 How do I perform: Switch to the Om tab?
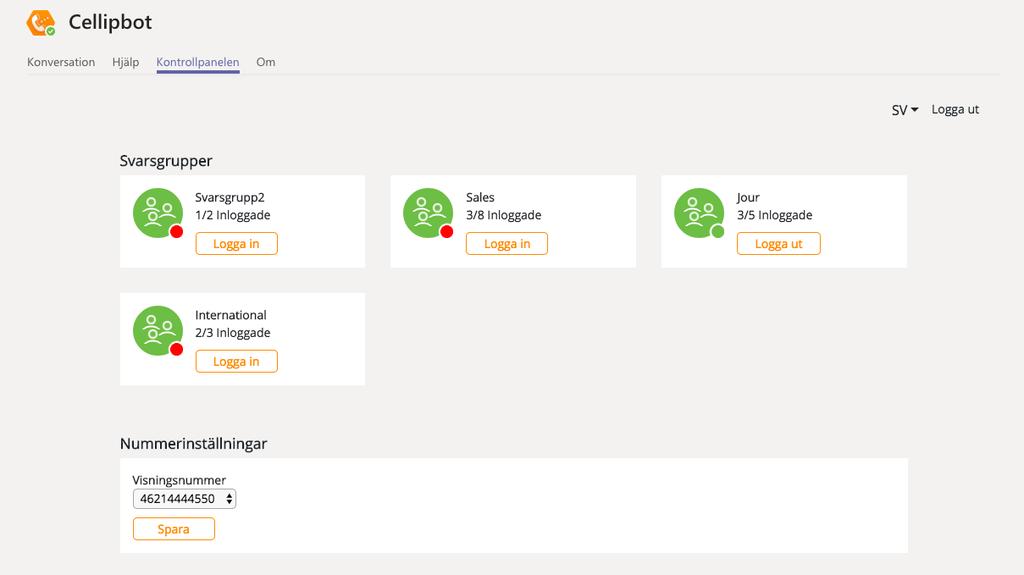coord(266,62)
